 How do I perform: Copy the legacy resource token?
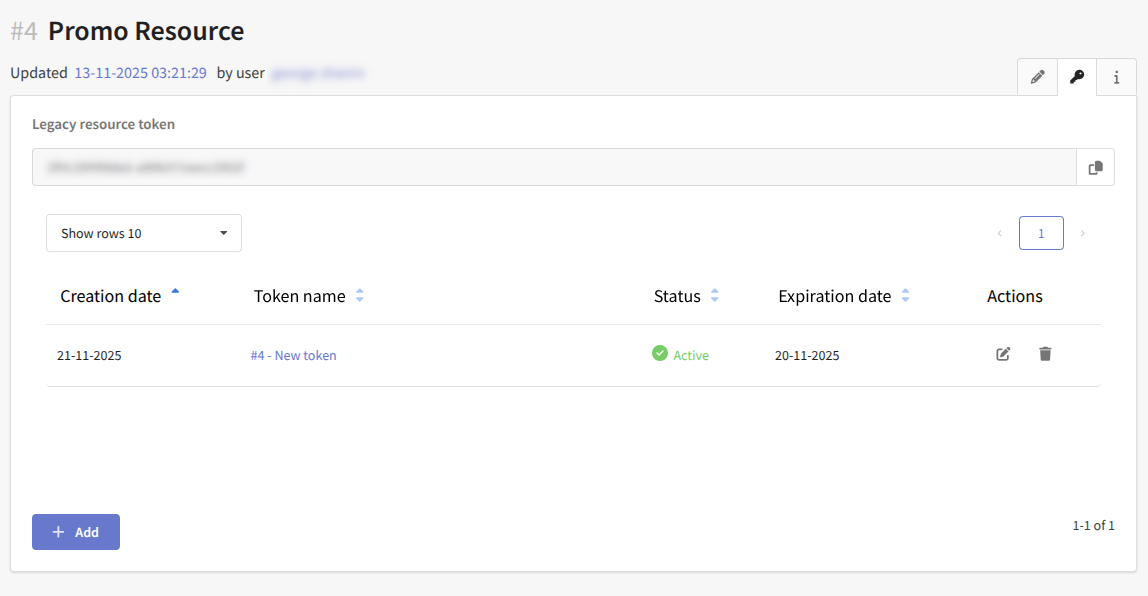pos(1095,167)
